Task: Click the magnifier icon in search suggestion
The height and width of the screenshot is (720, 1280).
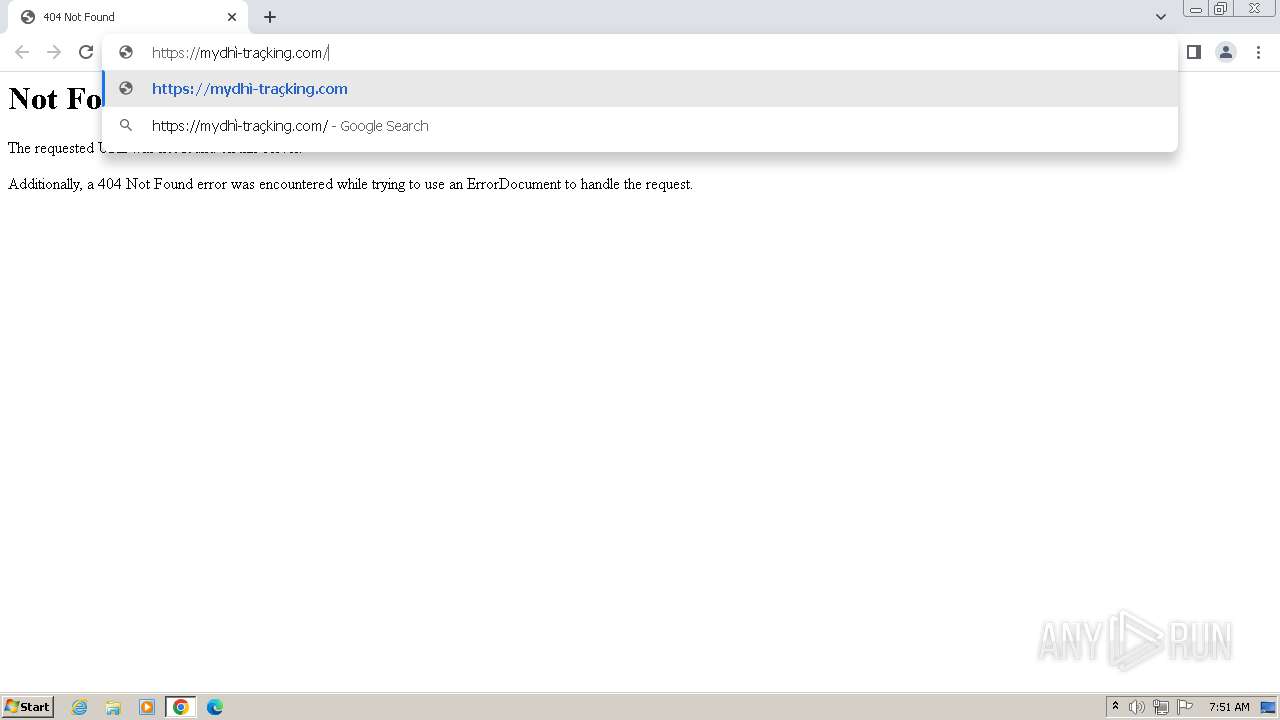Action: [x=126, y=125]
